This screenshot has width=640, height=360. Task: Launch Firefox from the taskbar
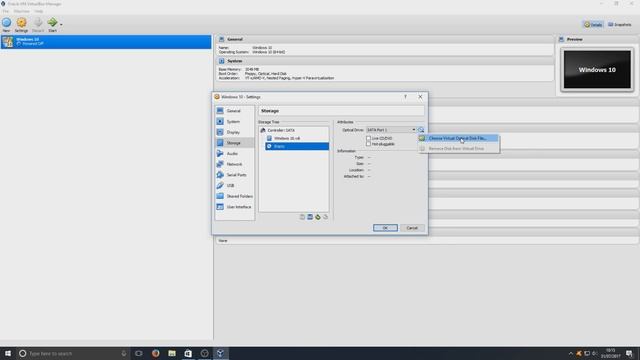click(156, 353)
